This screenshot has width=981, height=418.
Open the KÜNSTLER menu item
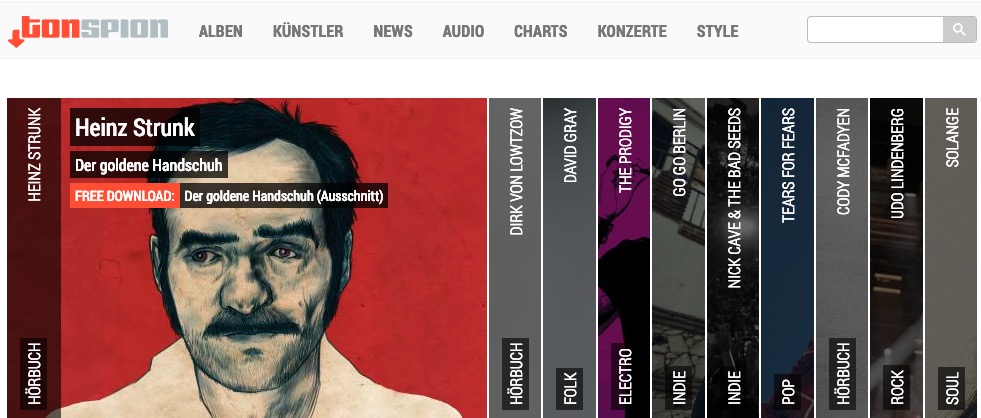tap(308, 31)
